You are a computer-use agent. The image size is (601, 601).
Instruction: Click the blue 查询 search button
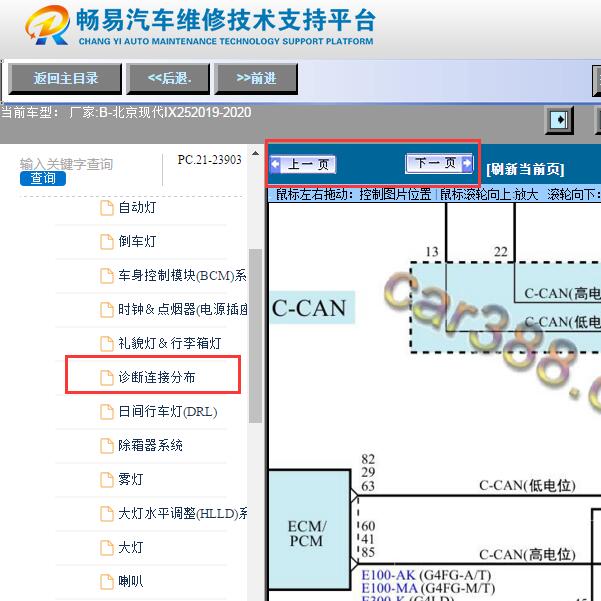coord(43,179)
